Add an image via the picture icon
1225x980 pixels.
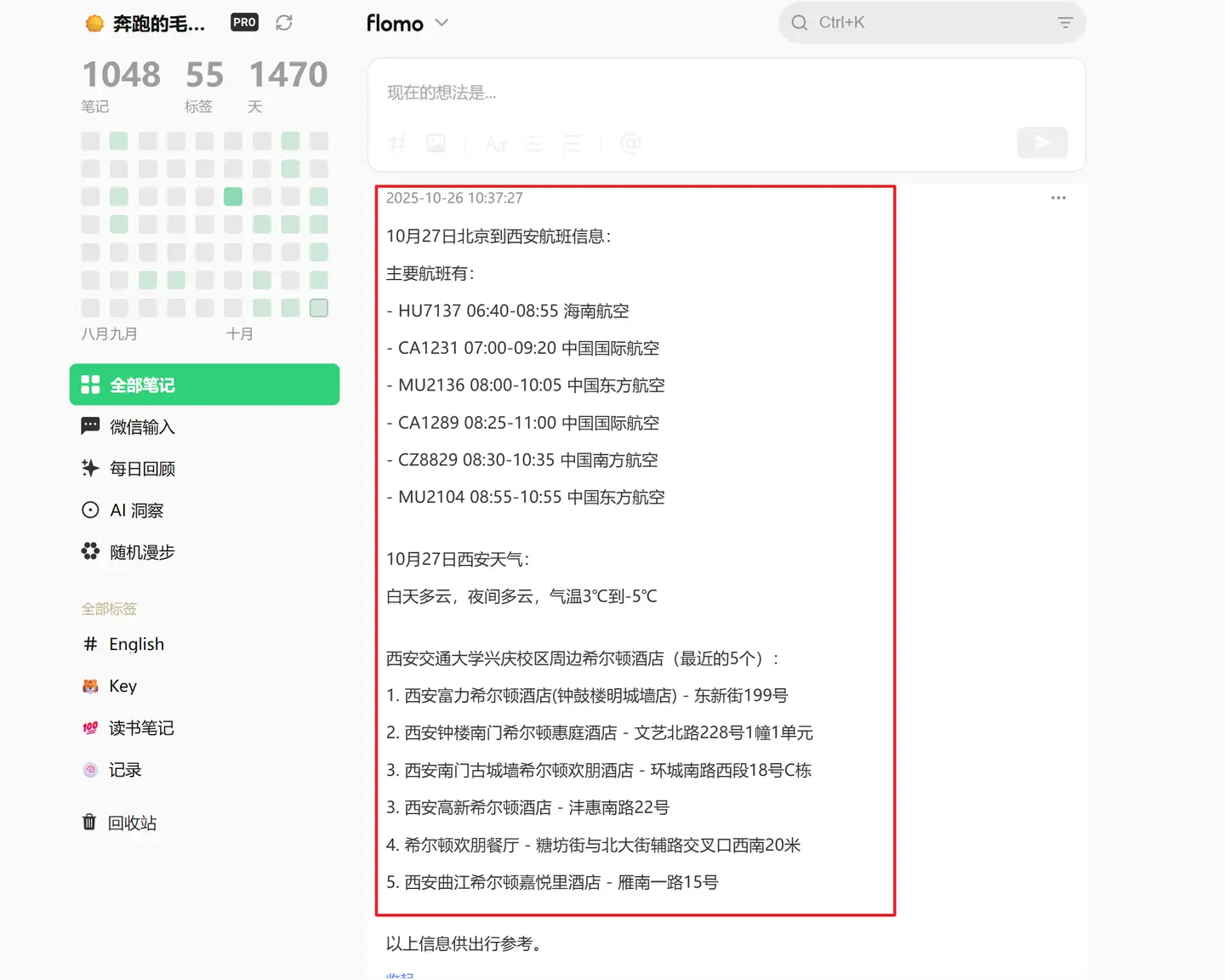pyautogui.click(x=436, y=143)
